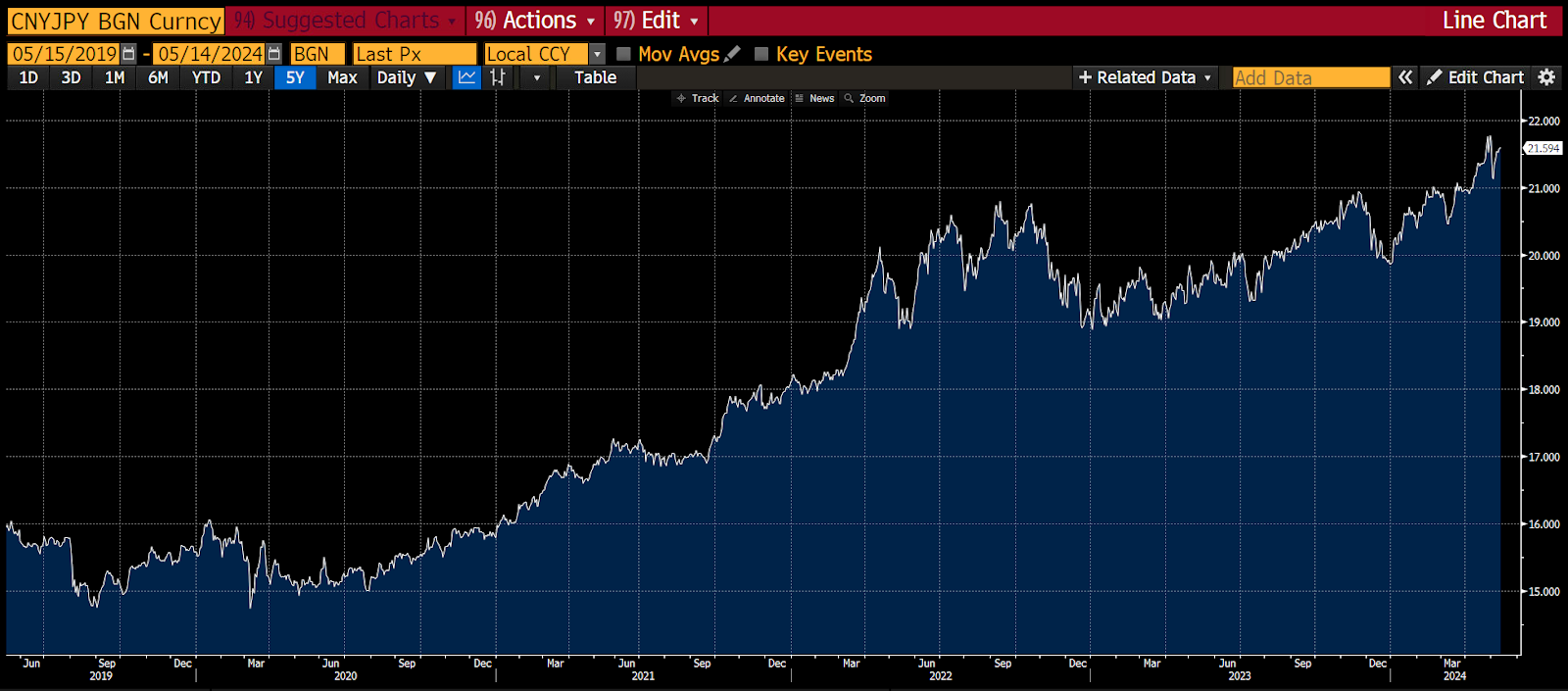This screenshot has height=691, width=1568.
Task: Select the 1M time range
Action: pos(115,77)
